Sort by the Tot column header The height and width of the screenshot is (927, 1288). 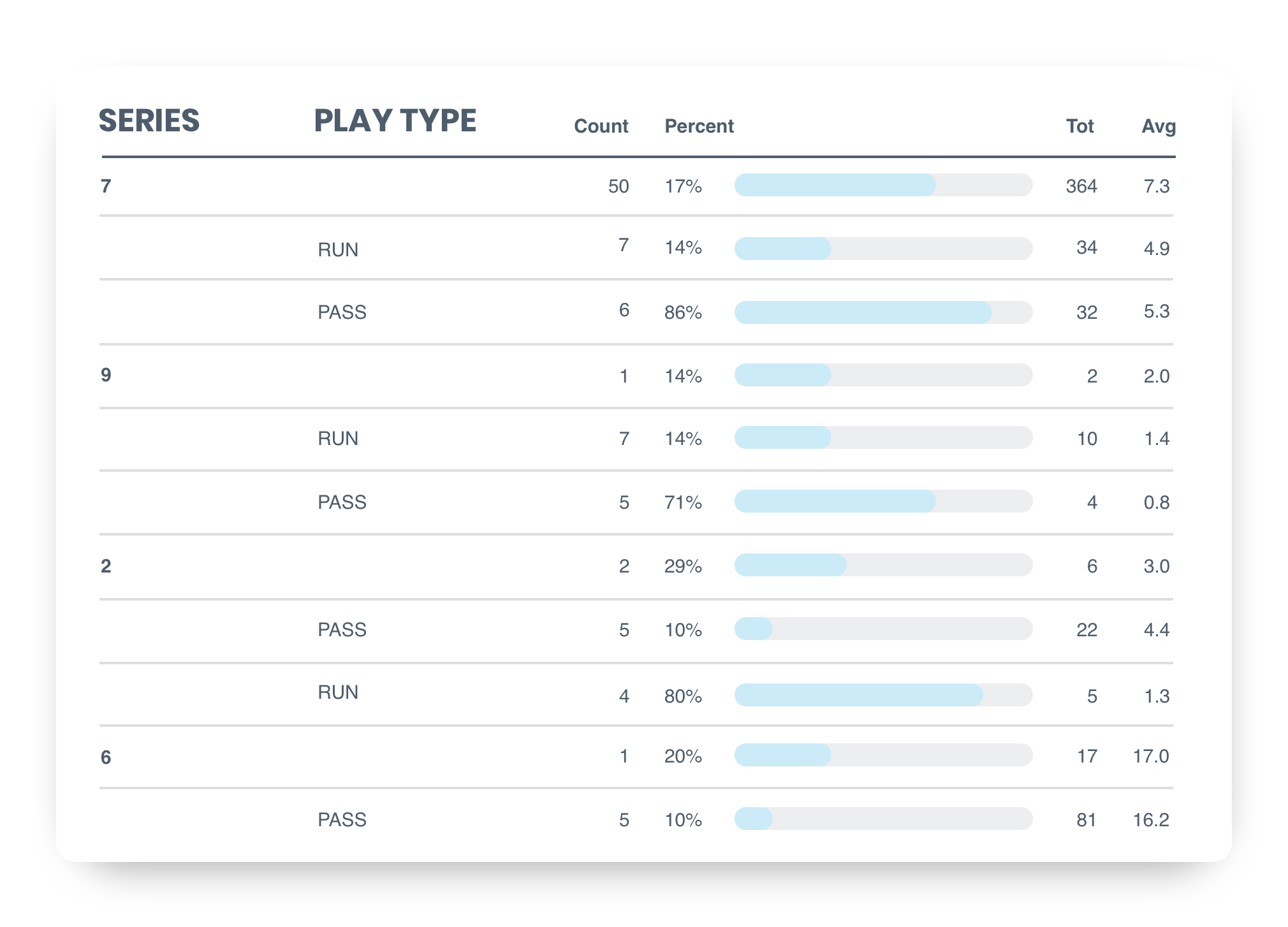pyautogui.click(x=1079, y=126)
